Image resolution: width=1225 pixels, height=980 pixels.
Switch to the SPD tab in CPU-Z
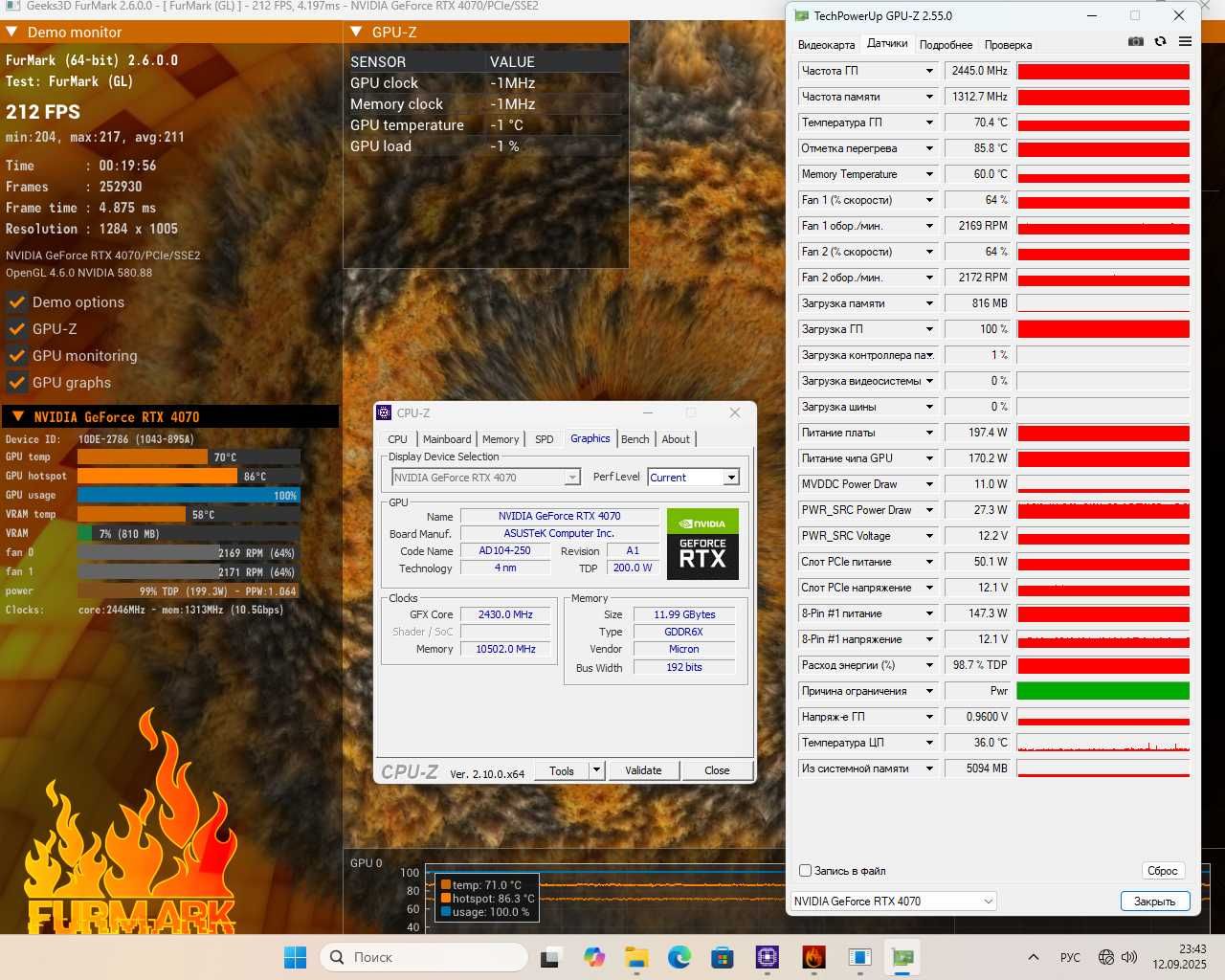click(x=544, y=439)
